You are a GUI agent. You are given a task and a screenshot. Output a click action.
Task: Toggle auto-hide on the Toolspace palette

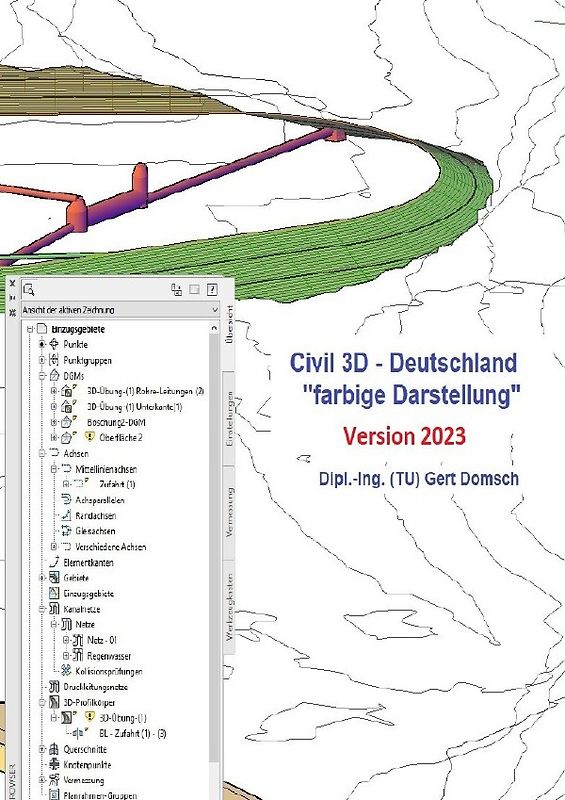coord(12,298)
